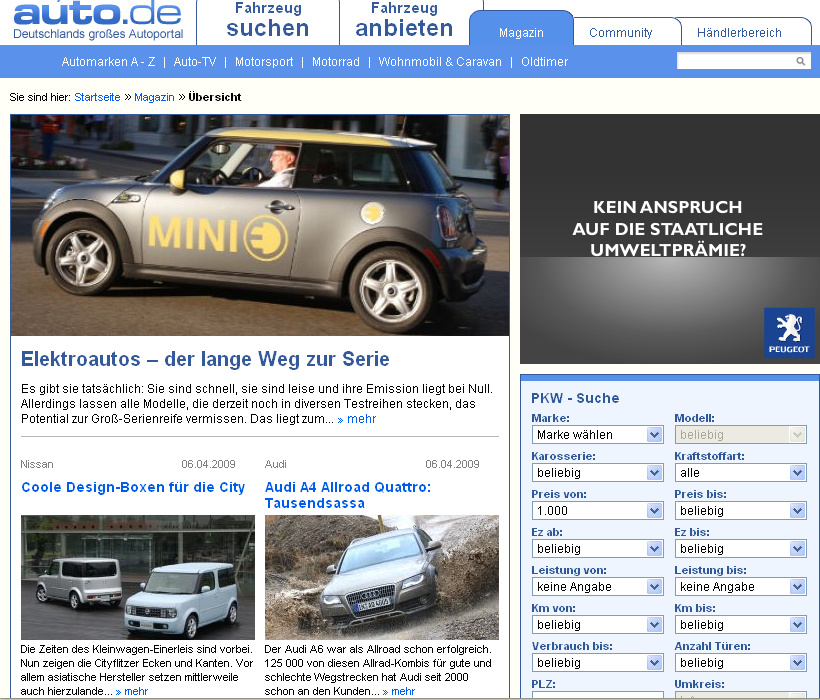
Task: Click the Nissan category label
Action: click(x=37, y=464)
